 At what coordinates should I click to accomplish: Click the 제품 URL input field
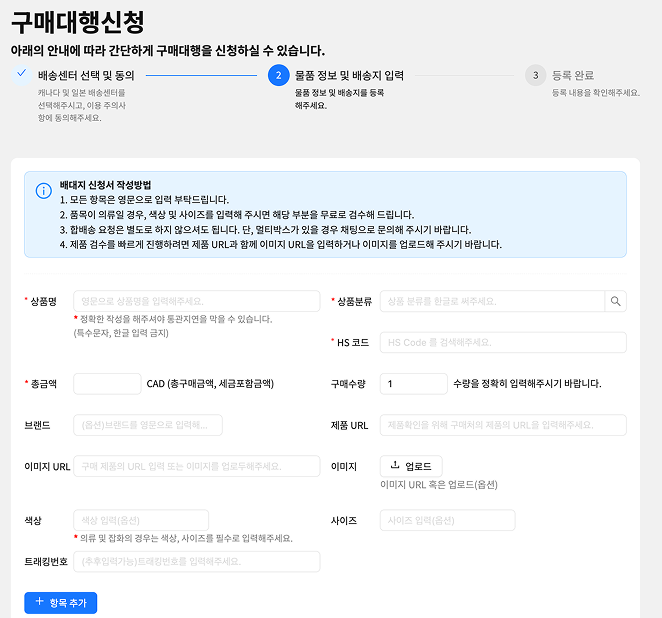(503, 425)
